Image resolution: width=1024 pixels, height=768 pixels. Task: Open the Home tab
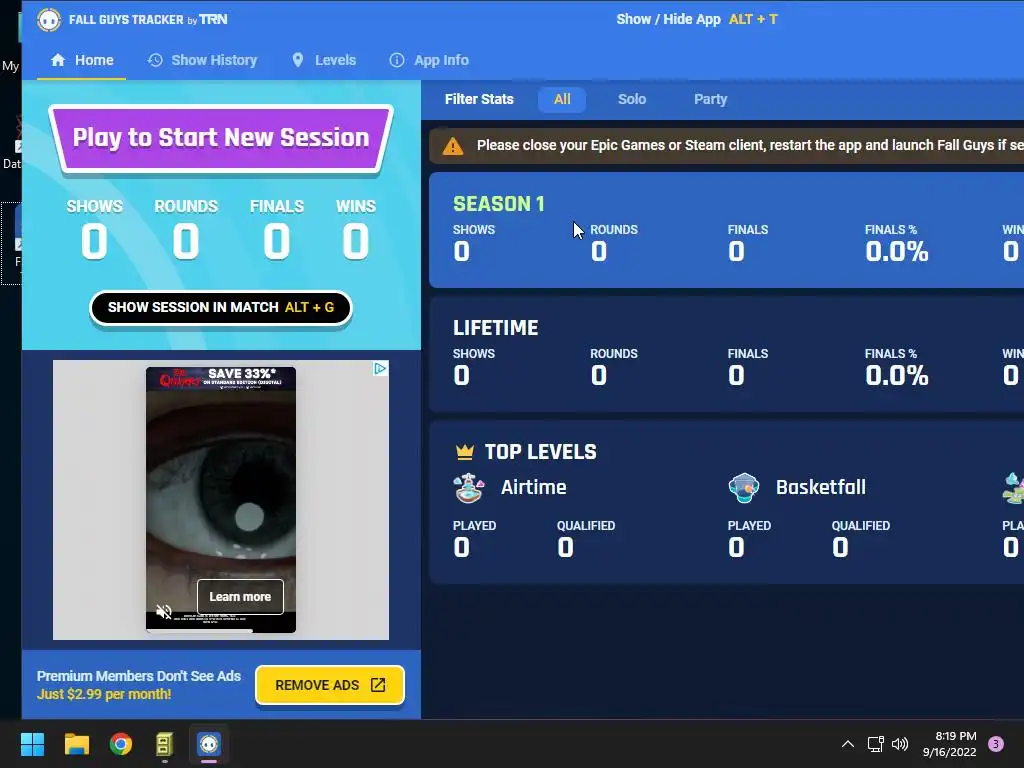pos(82,60)
